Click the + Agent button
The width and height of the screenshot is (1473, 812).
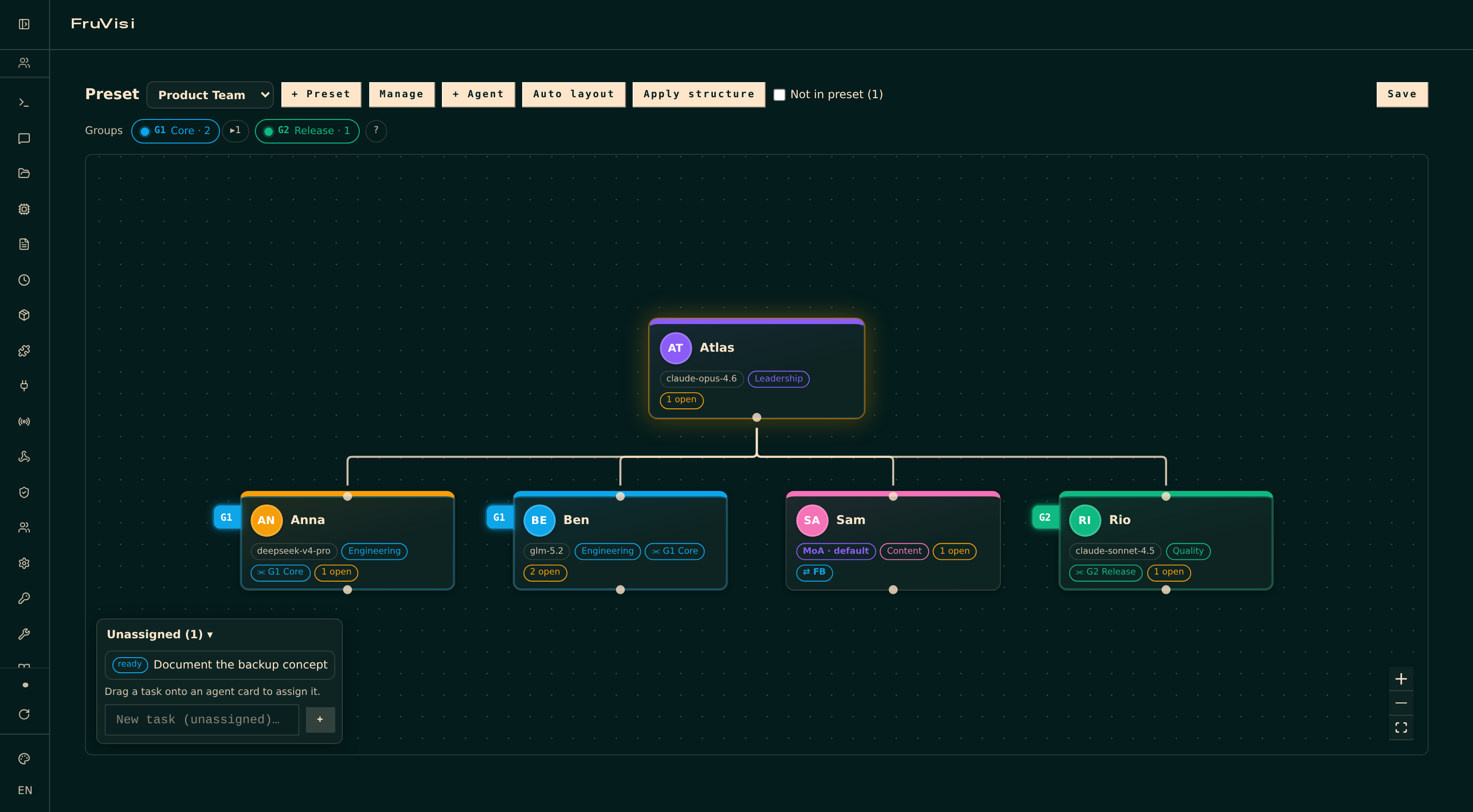[x=478, y=94]
